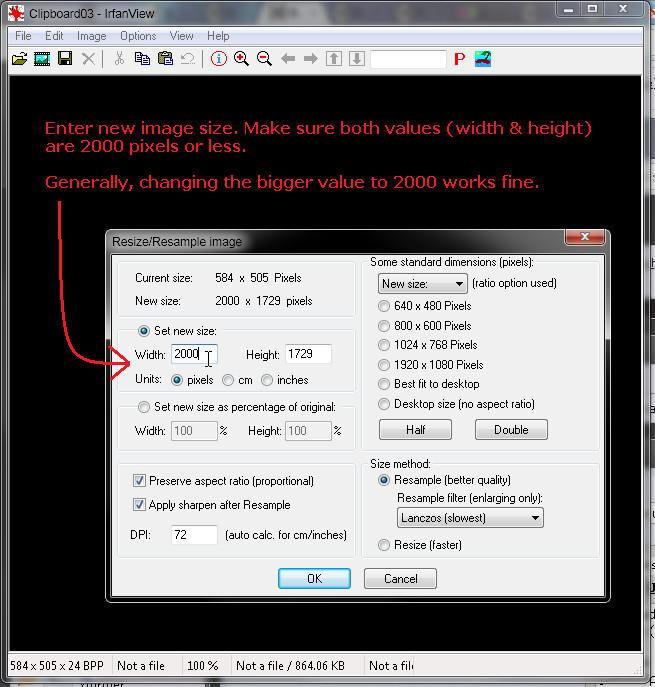Click the DPI input field
The width and height of the screenshot is (655, 687).
tap(194, 535)
